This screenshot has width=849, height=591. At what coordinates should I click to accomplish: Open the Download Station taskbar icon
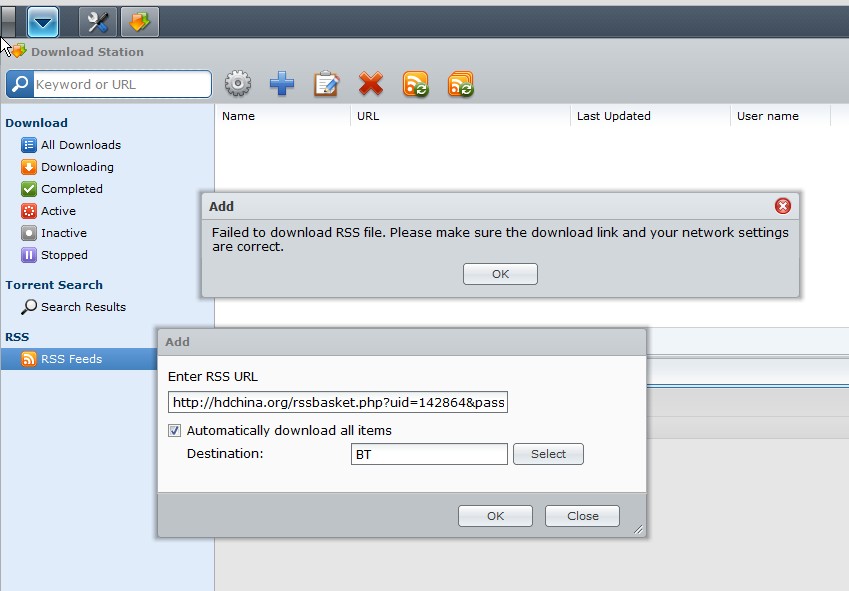click(139, 21)
